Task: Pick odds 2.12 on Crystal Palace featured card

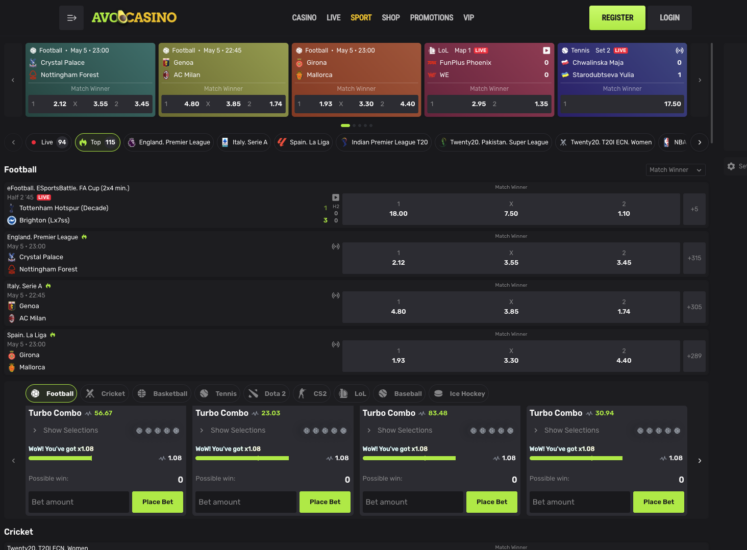Action: click(50, 104)
